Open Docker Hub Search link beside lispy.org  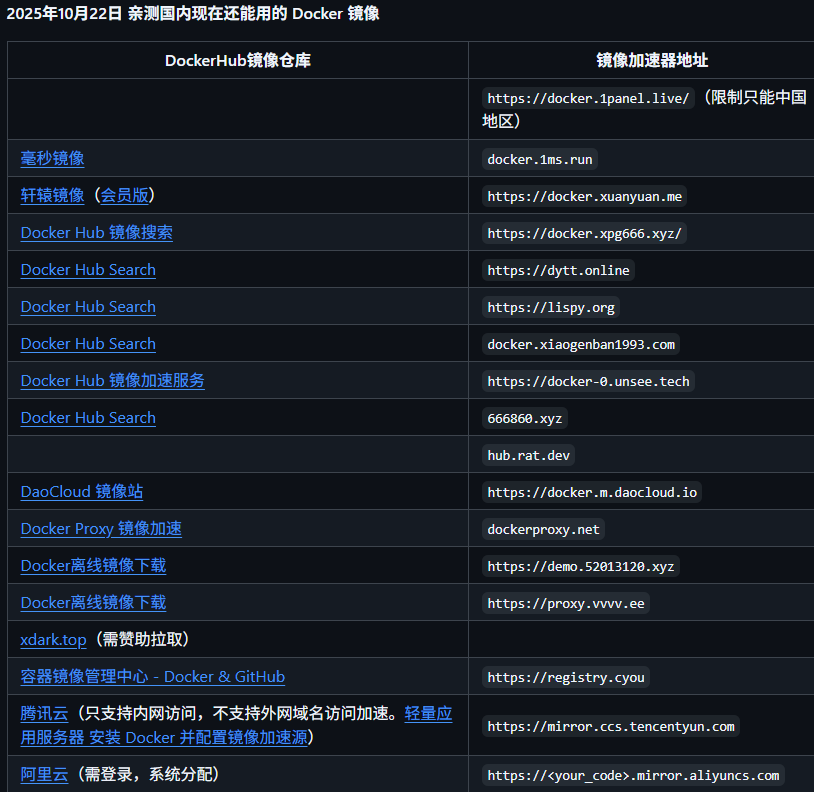[88, 307]
